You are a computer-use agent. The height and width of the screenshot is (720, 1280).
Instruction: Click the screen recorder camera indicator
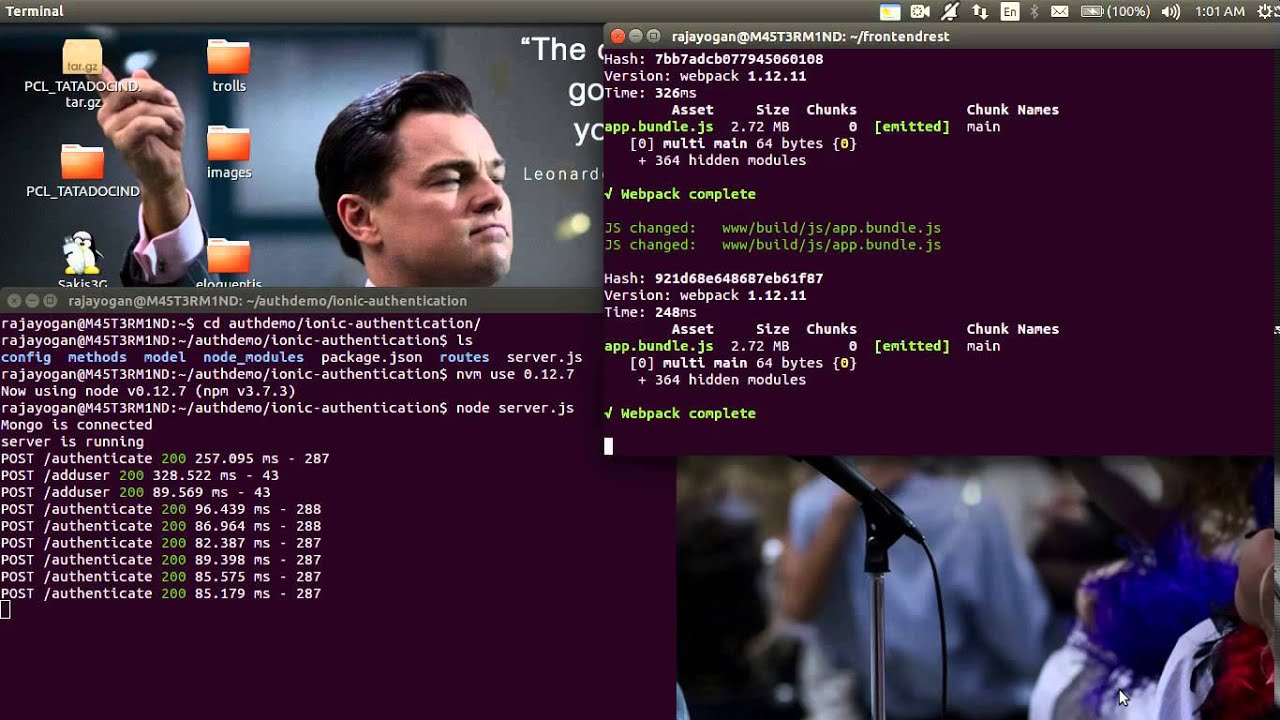pos(920,12)
